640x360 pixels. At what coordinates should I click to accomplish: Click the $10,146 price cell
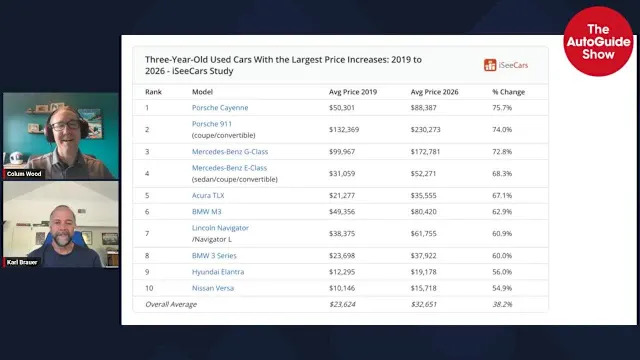click(x=342, y=288)
